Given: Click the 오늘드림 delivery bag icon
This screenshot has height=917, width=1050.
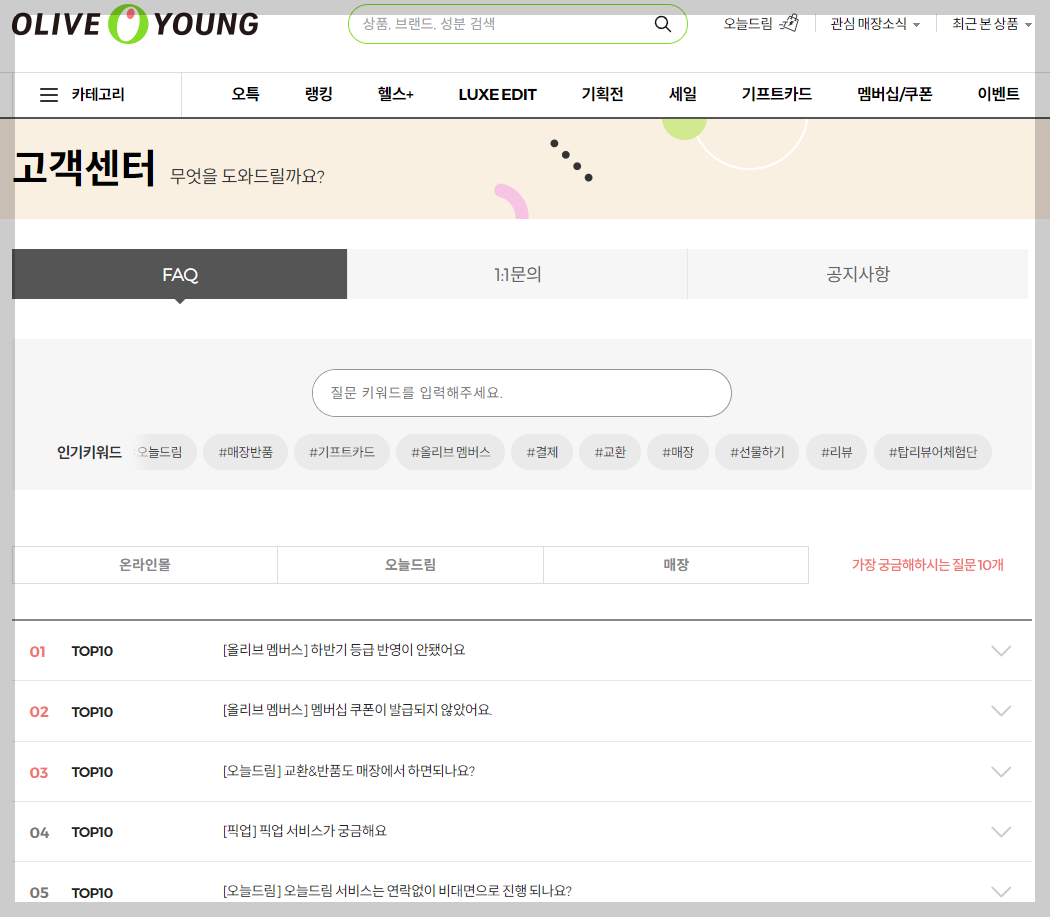Looking at the screenshot, I should [790, 23].
